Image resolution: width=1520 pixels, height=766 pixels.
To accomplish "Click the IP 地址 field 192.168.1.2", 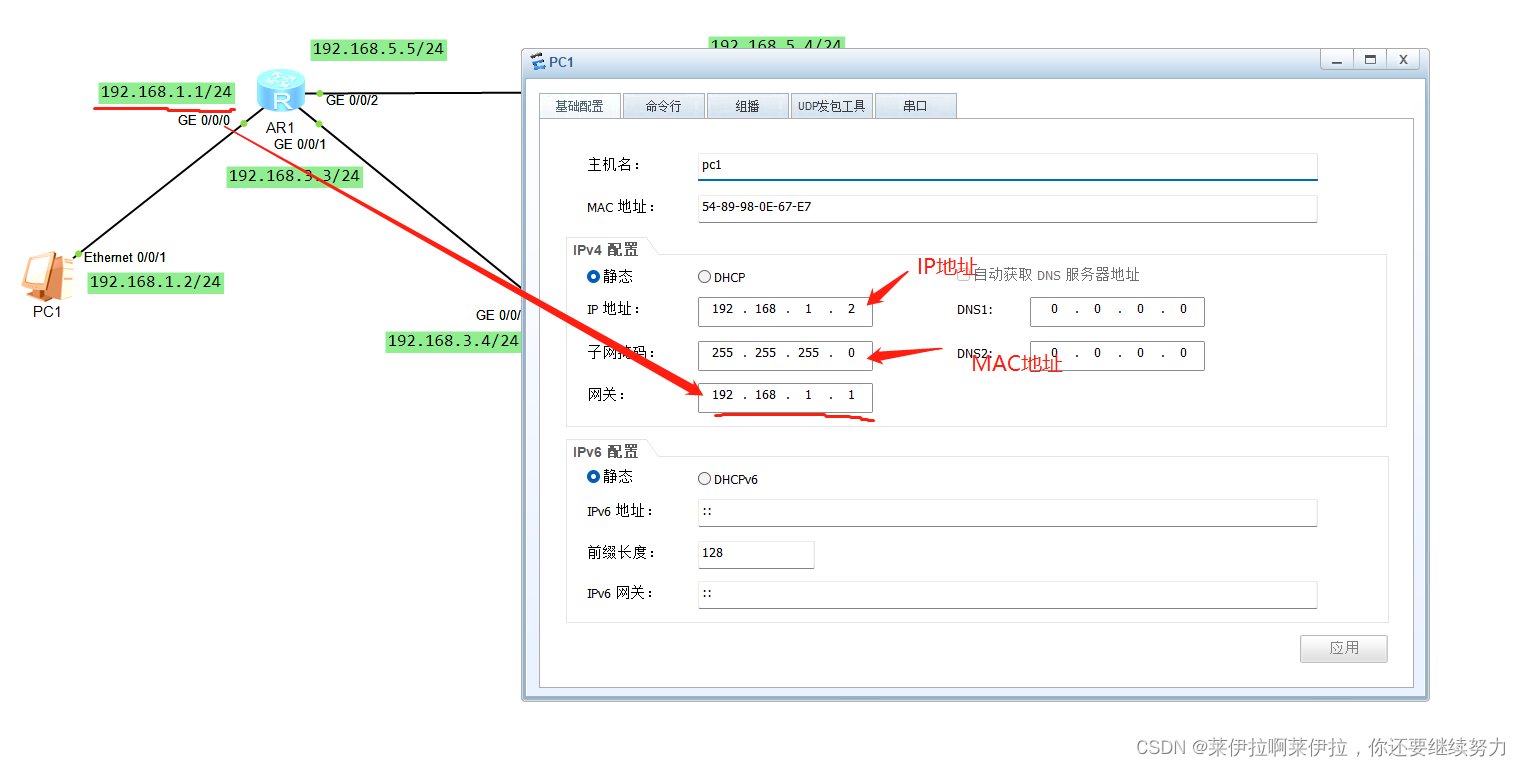I will click(785, 311).
